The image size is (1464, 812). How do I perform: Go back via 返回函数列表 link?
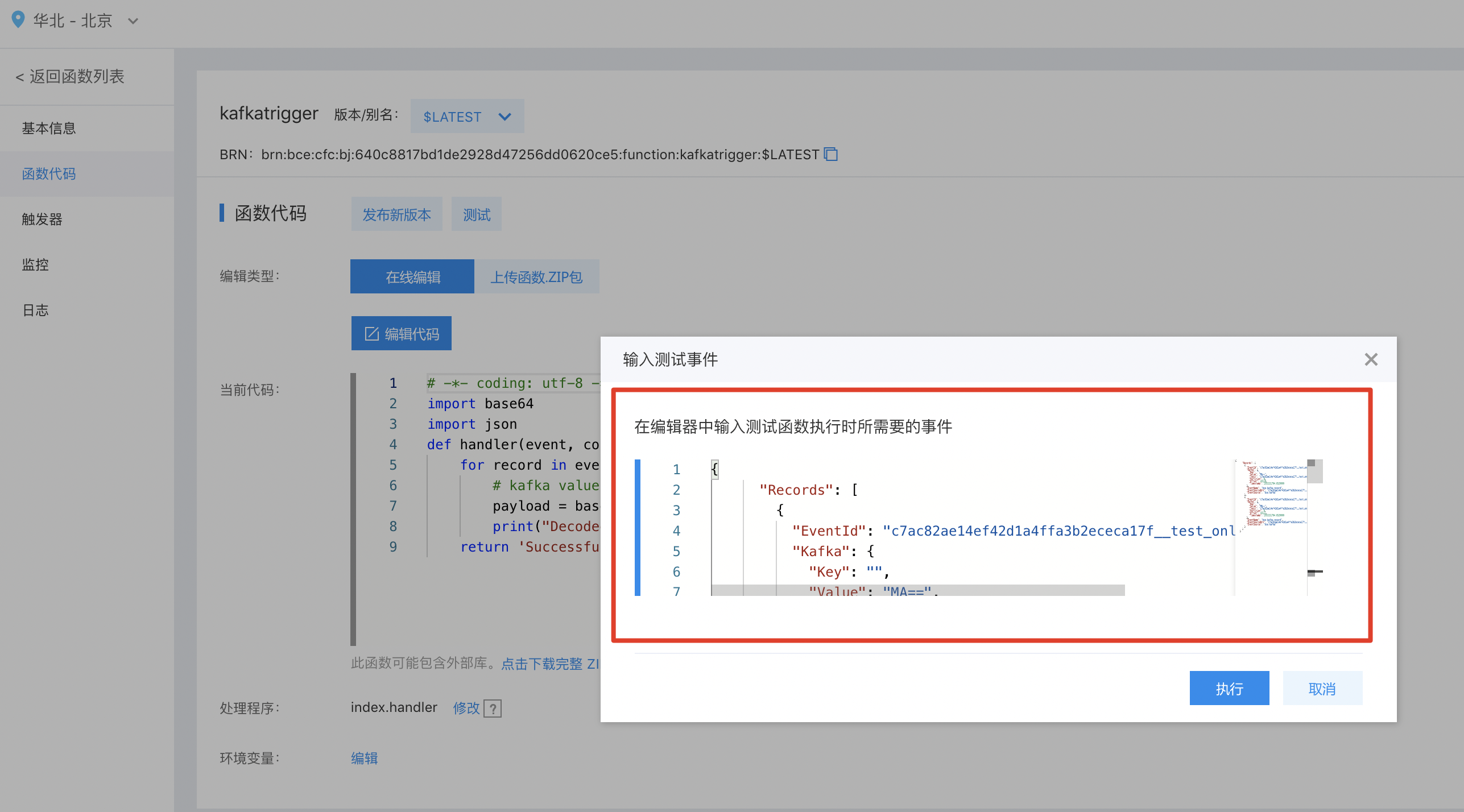(x=70, y=76)
